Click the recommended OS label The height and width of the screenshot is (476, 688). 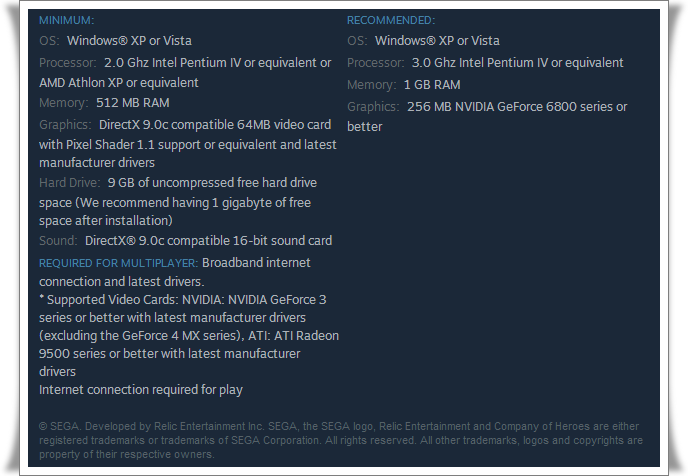357,41
